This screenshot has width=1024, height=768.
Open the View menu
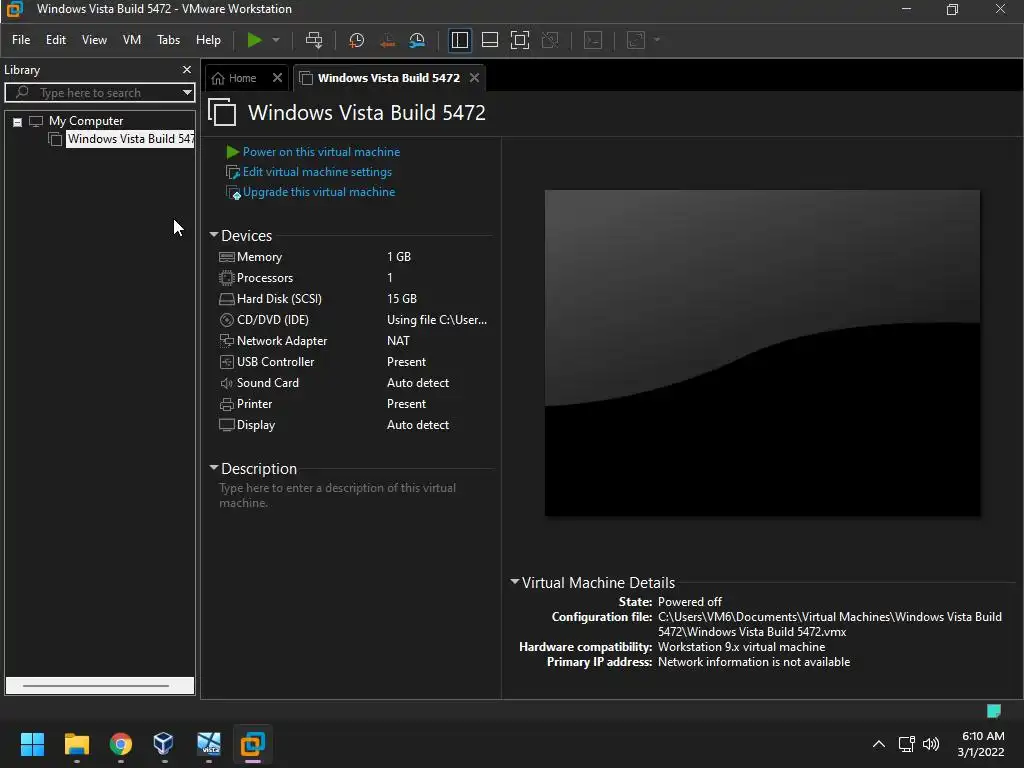(x=94, y=40)
